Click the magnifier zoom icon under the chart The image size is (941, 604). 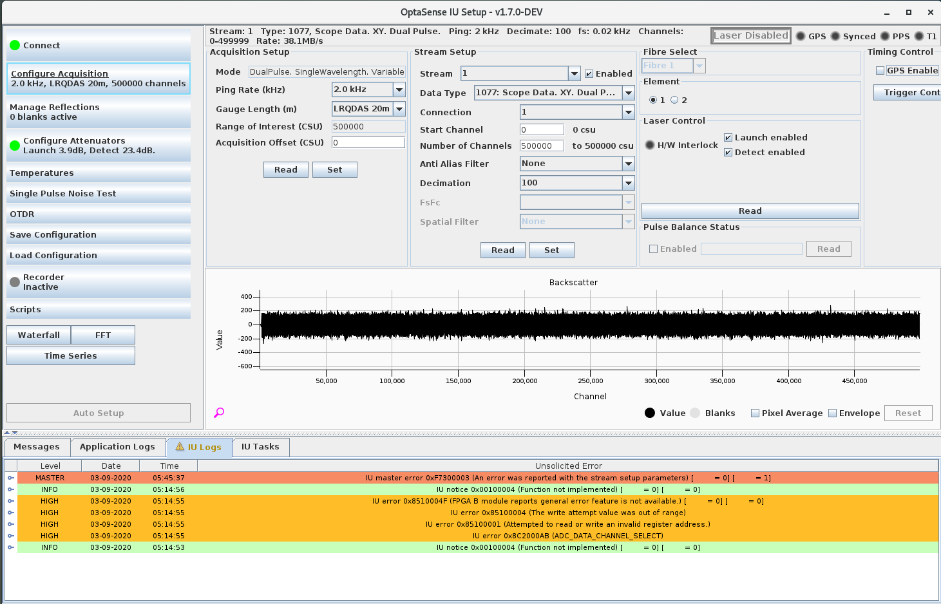pyautogui.click(x=219, y=412)
